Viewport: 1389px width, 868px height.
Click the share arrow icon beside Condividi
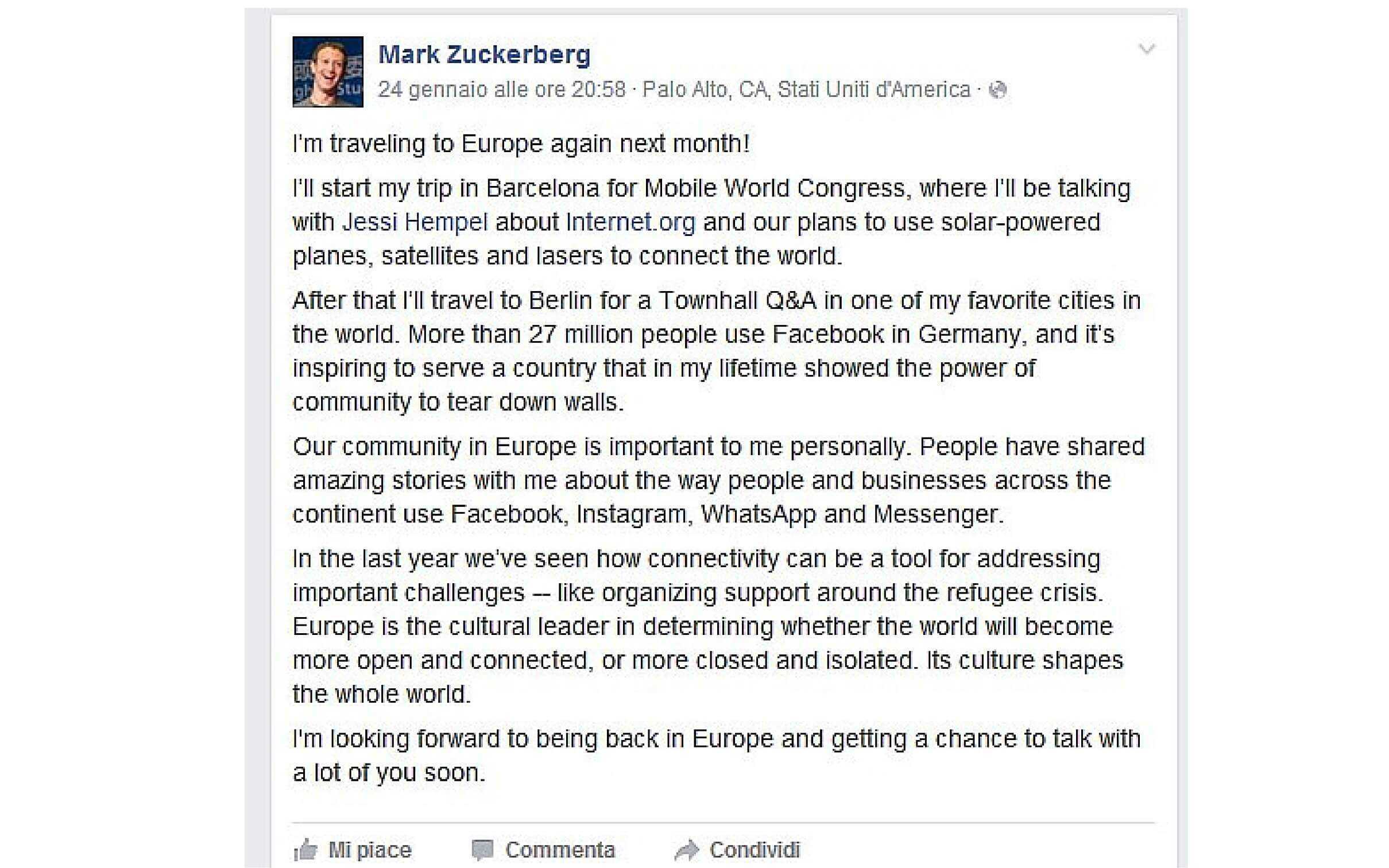click(x=686, y=850)
